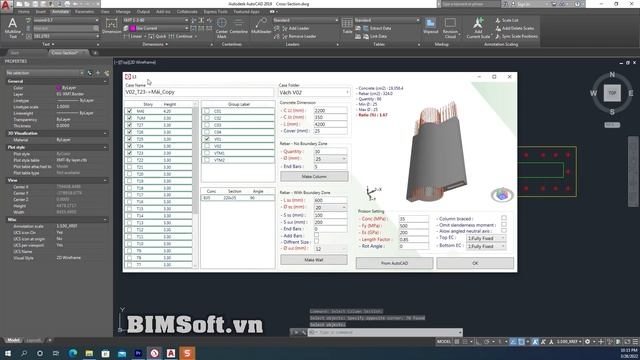Viewport: 640px width, 360px height.
Task: Click the Dimension tool in ribbon
Action: (111, 27)
